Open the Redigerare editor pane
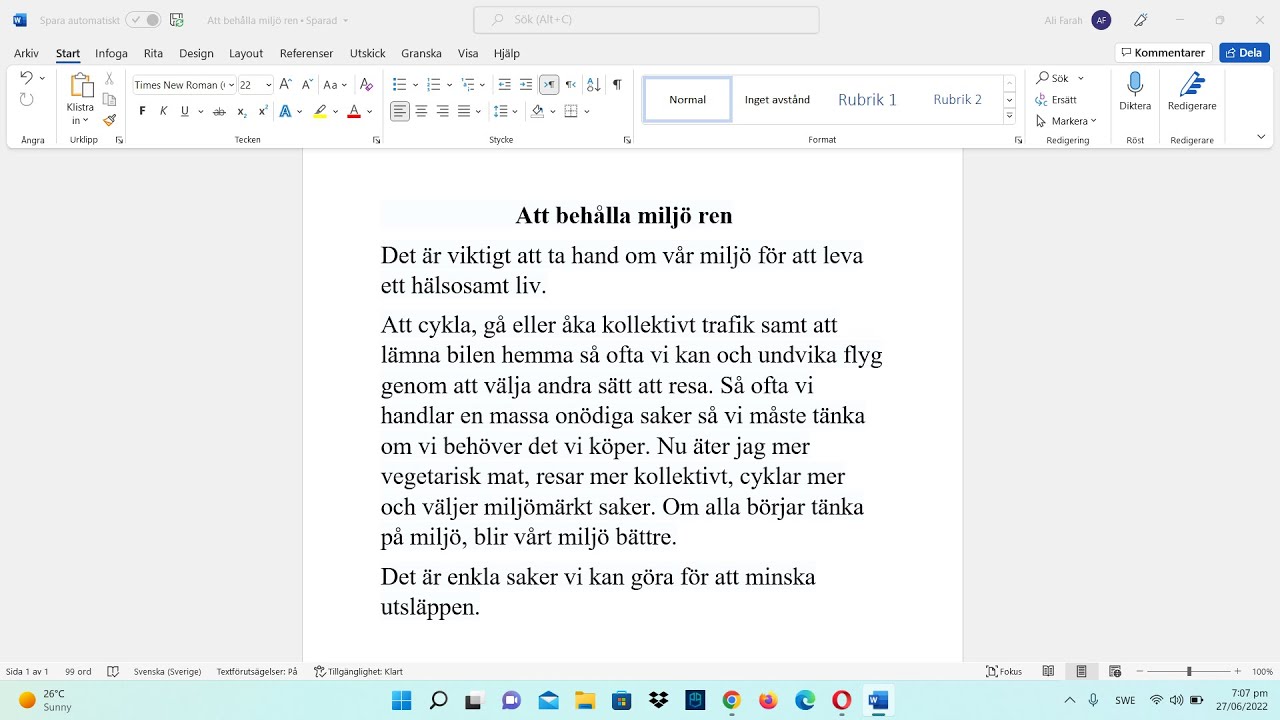 (1192, 92)
